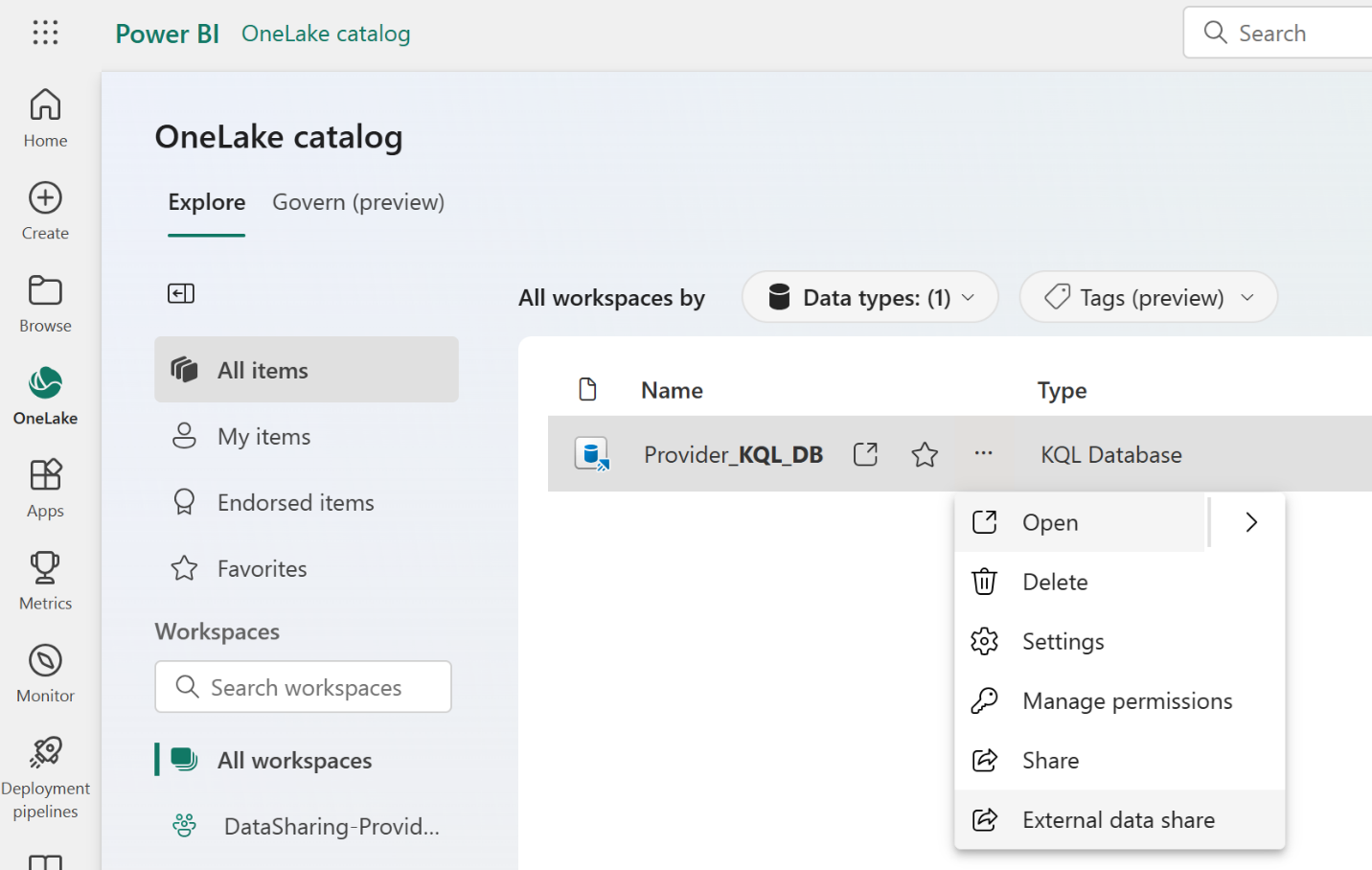Click Provider_KQL_DB item name
Screen dimensions: 1372x870
pyautogui.click(x=733, y=454)
